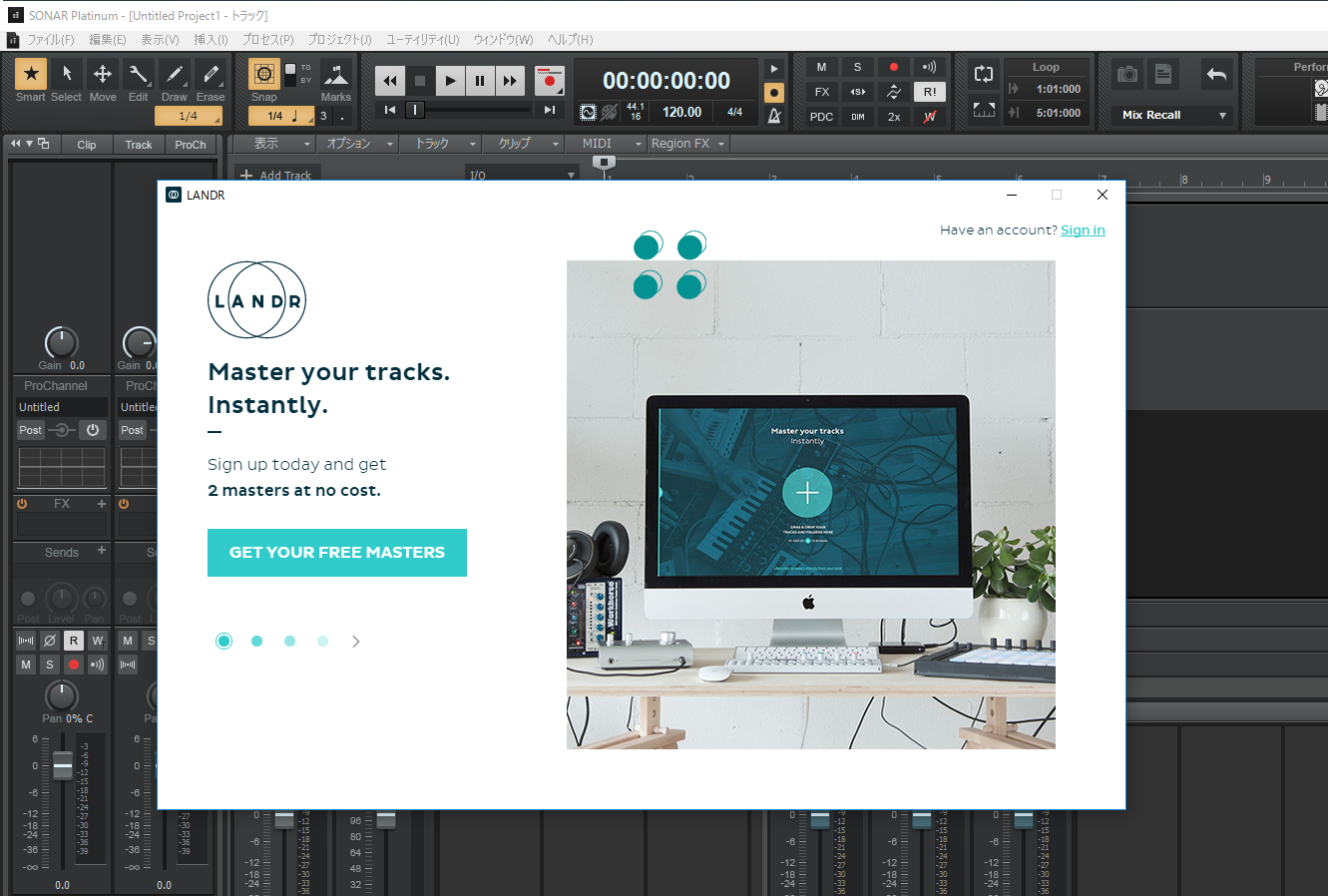Open the オプション dropdown menu
This screenshot has height=896, width=1328.
pos(357,144)
